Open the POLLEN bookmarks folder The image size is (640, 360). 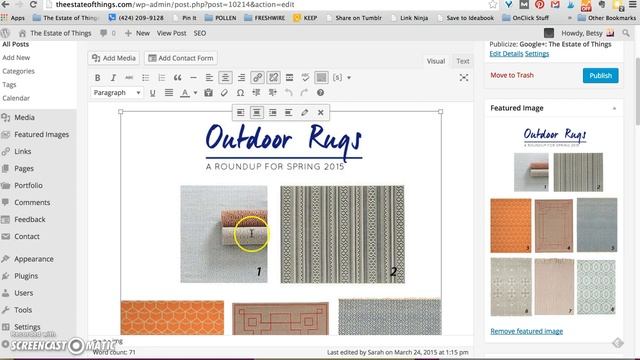[x=220, y=18]
